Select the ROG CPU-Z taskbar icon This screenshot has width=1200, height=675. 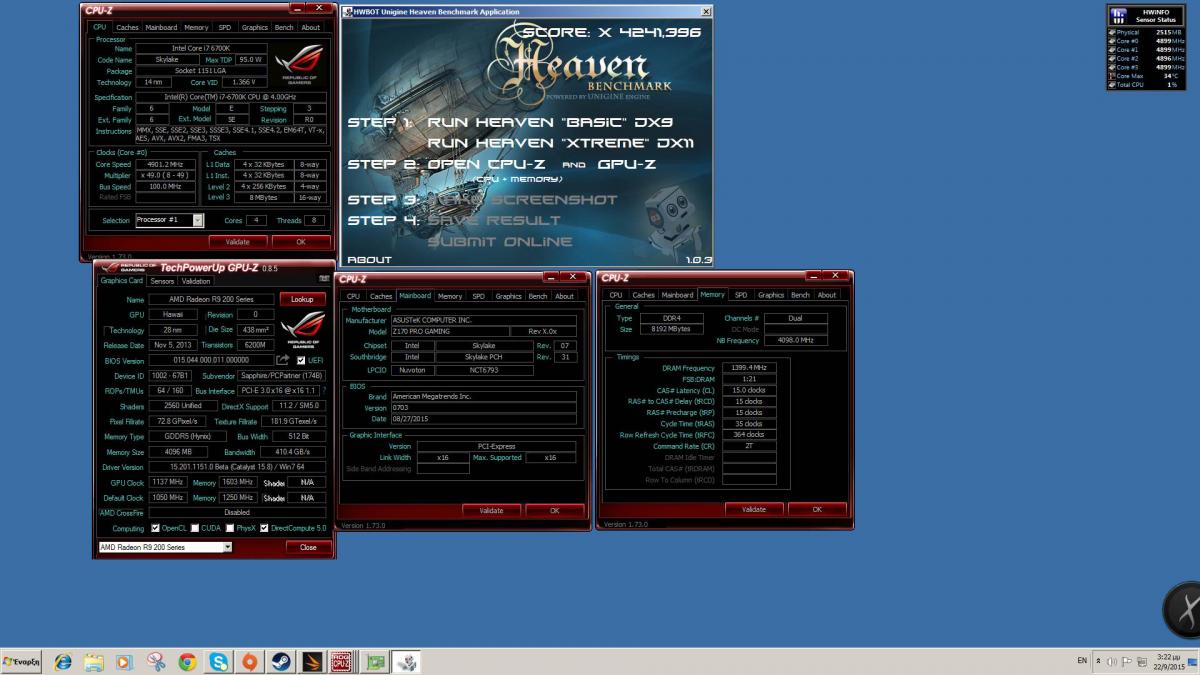[341, 662]
